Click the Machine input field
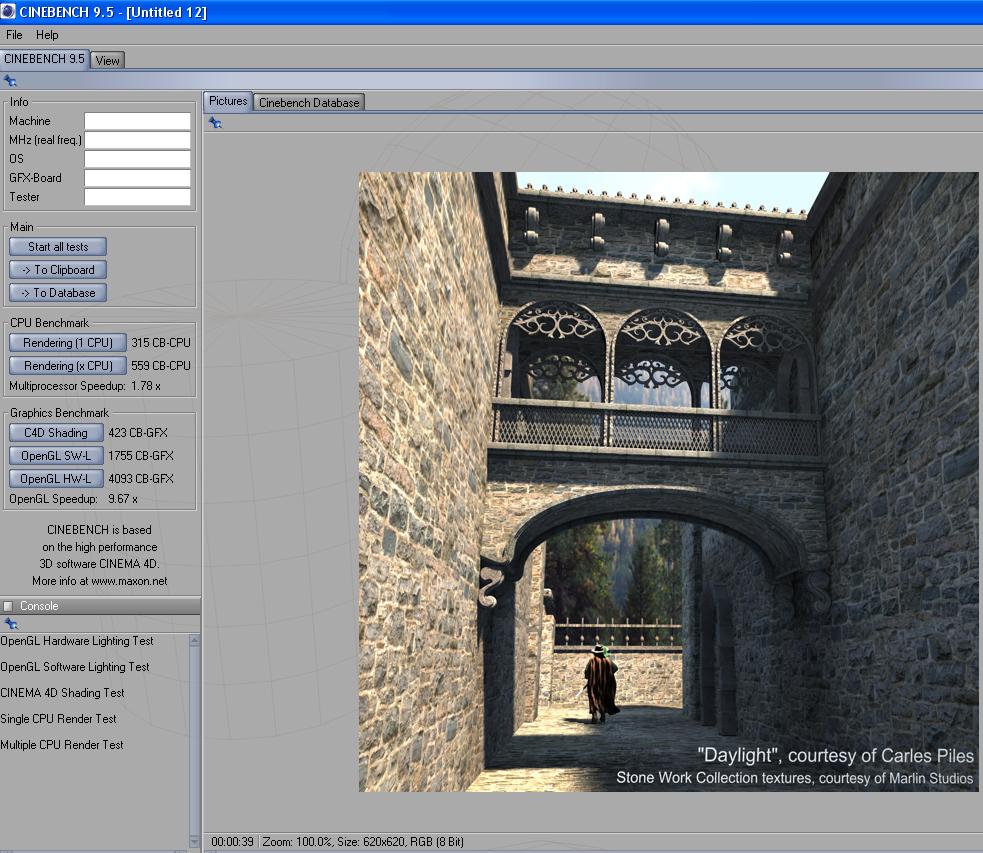The height and width of the screenshot is (853, 983). 137,121
